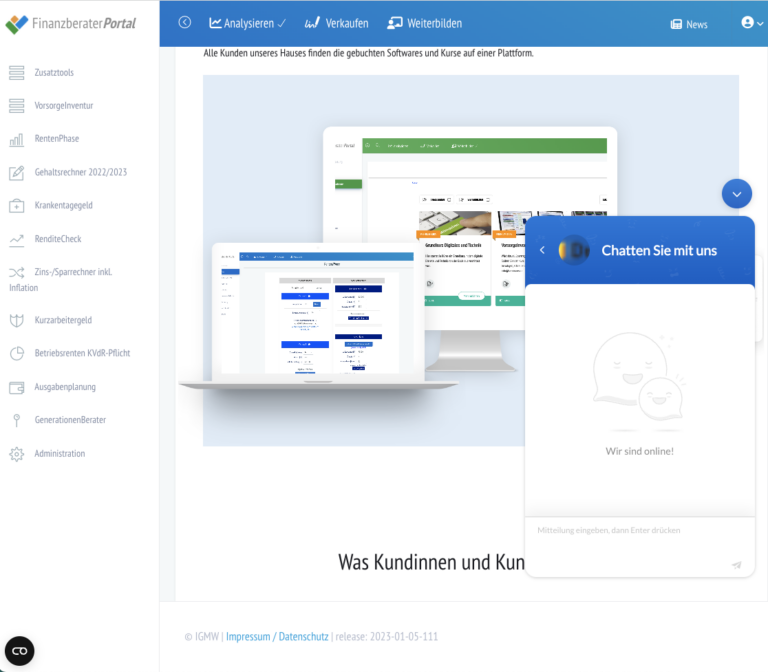Click the RenditeCheck trend line icon
Screen dimensions: 768x672
coord(16,240)
